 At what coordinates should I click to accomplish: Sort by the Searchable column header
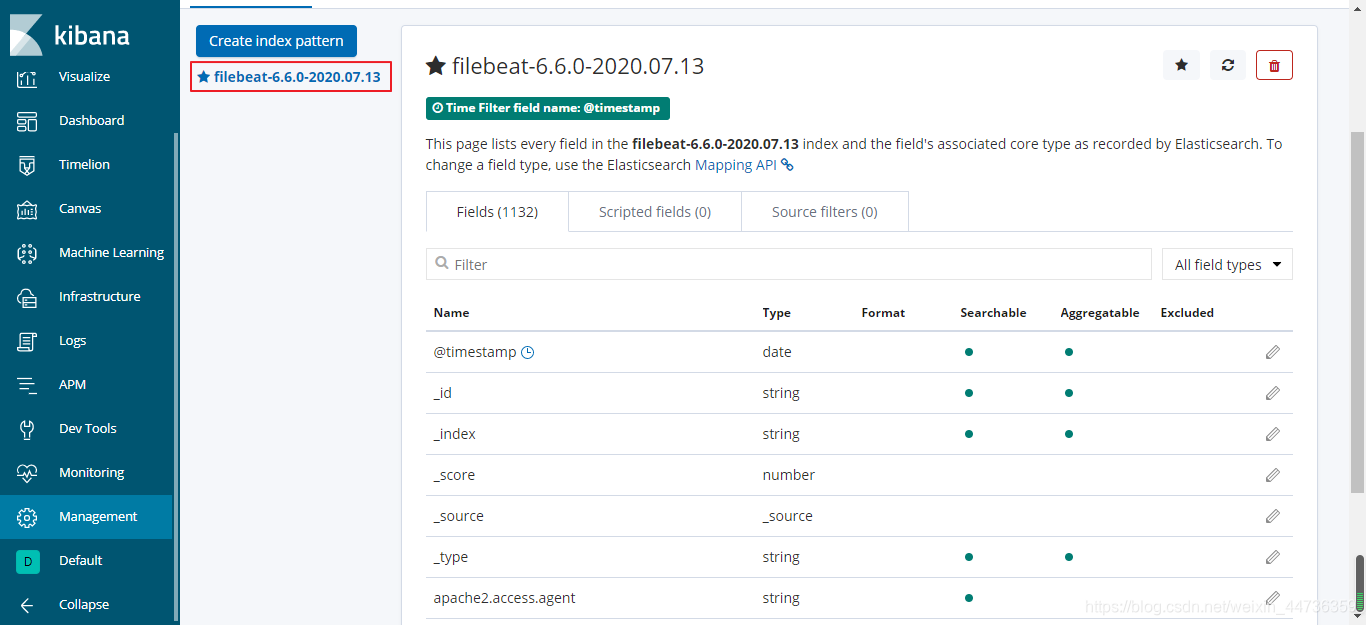pyautogui.click(x=993, y=313)
